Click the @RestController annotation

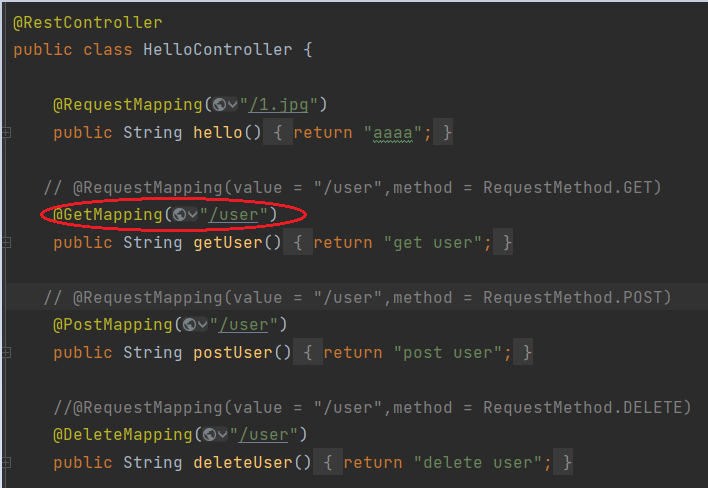[x=87, y=22]
